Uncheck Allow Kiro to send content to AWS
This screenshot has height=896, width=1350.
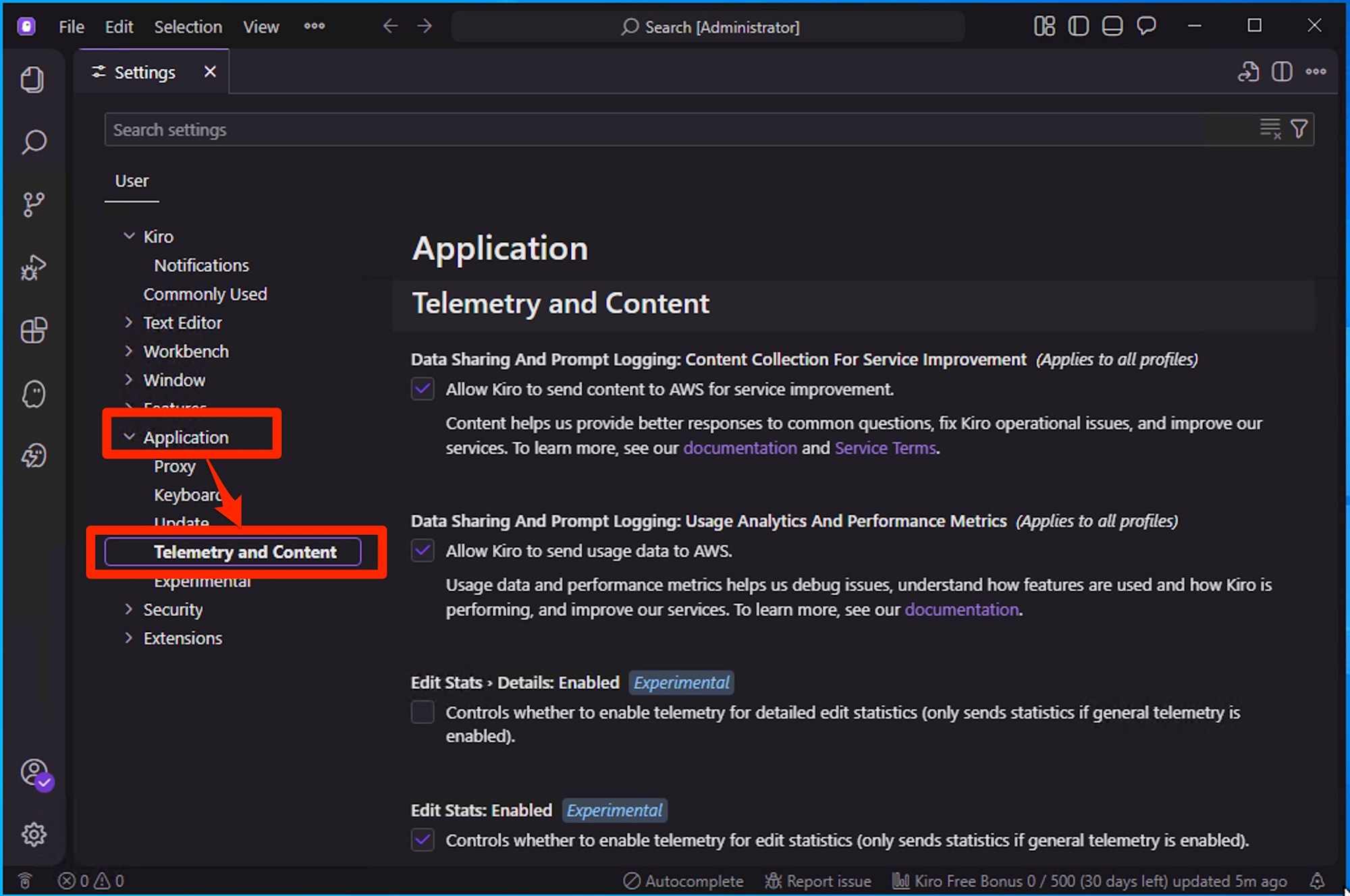[x=423, y=389]
